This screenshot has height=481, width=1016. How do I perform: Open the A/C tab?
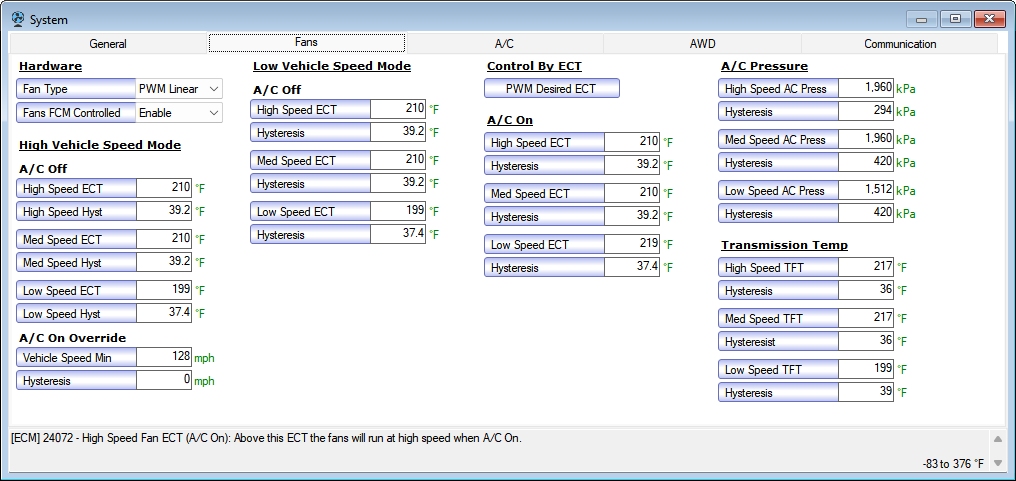(x=504, y=44)
